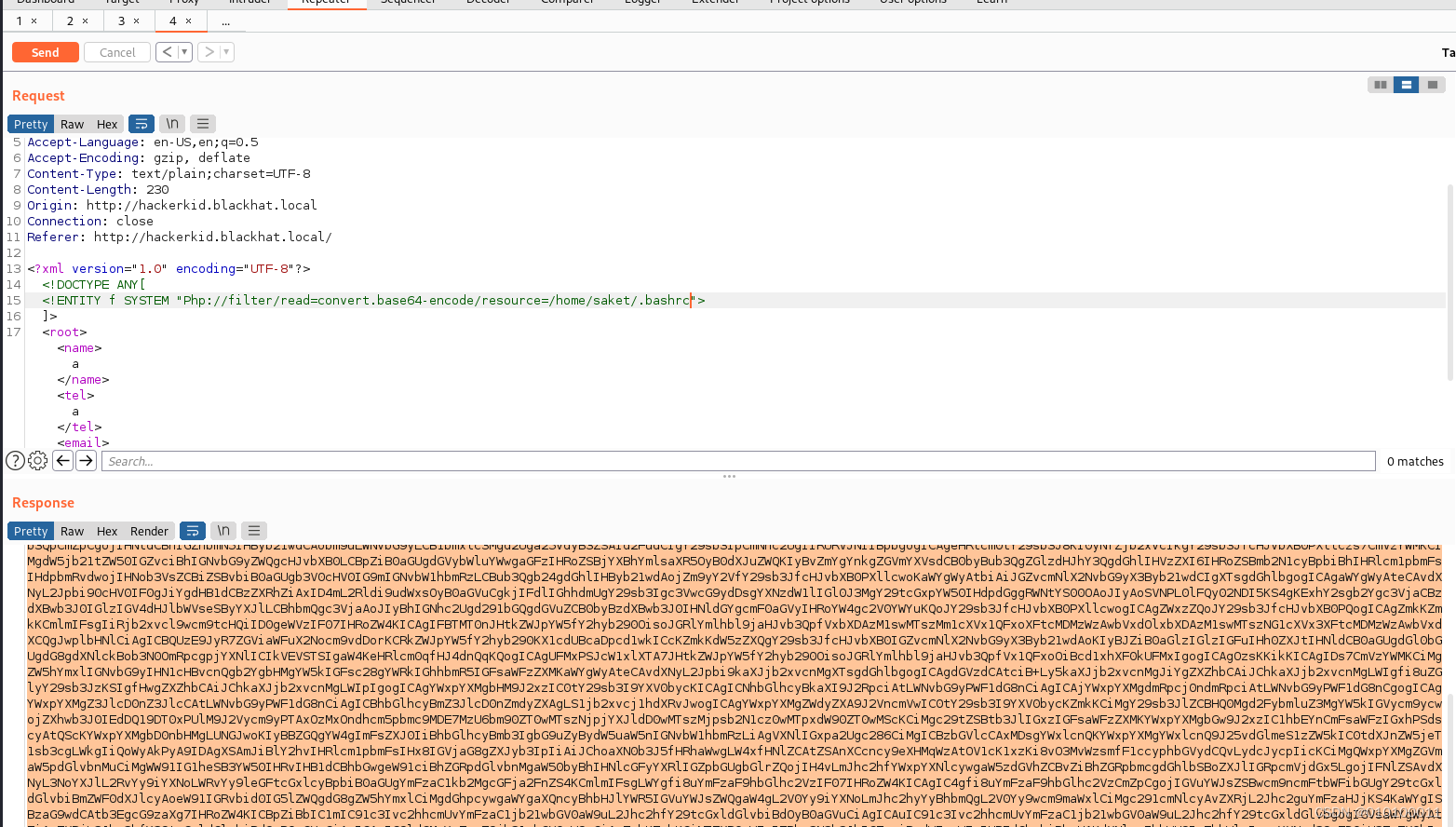Click the ENTITY SYSTEM php filter line

(x=373, y=300)
